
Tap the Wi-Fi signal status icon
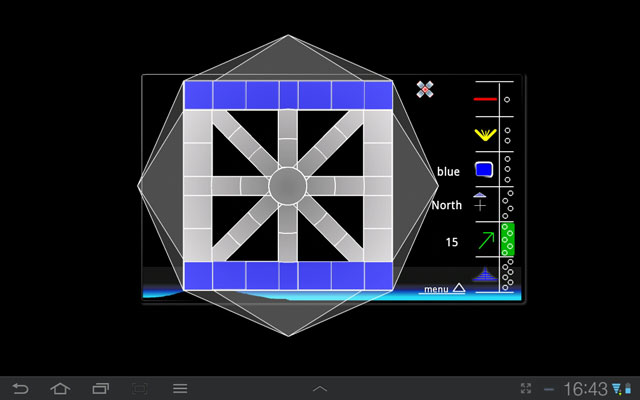[617, 389]
